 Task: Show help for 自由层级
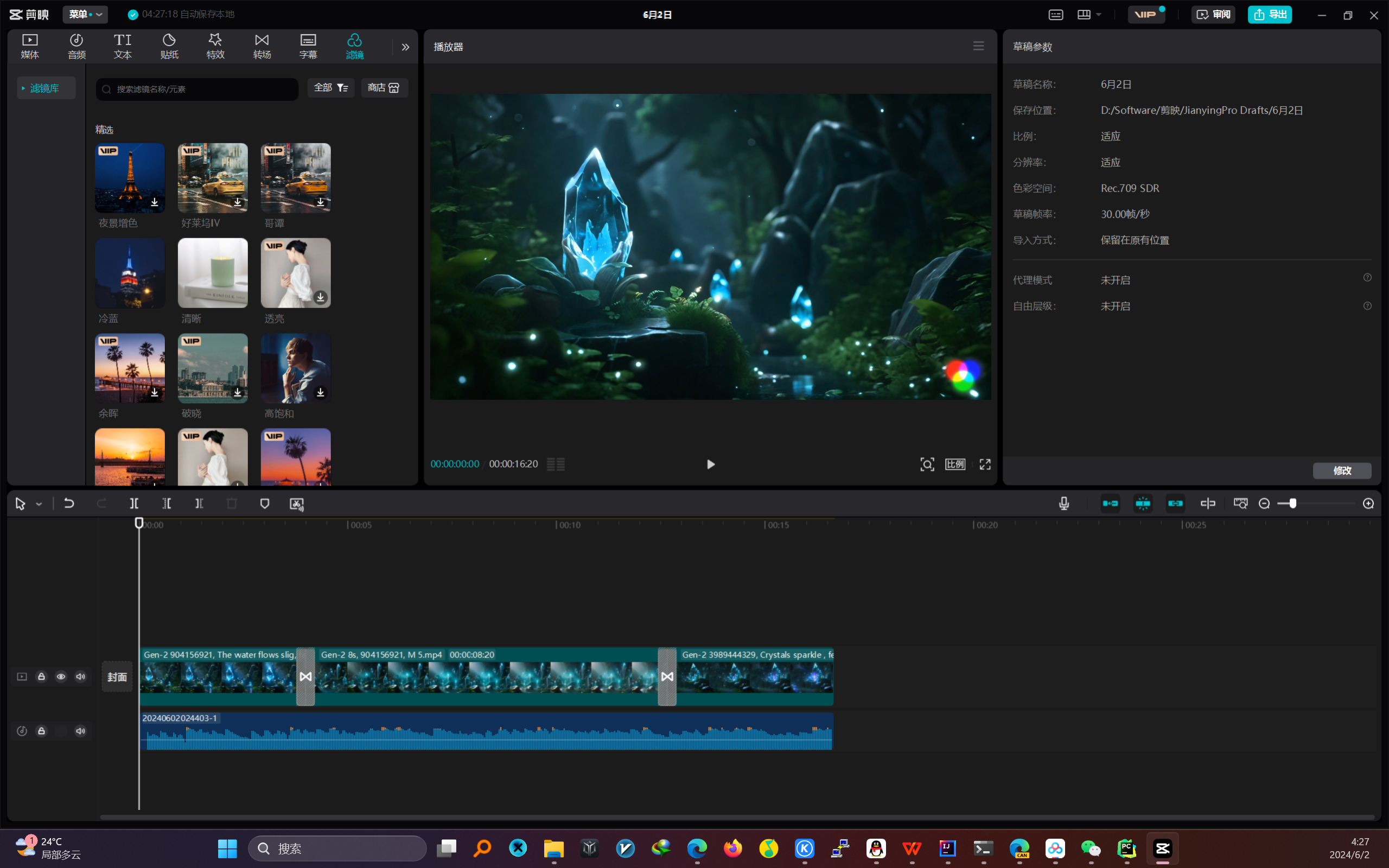click(1367, 306)
